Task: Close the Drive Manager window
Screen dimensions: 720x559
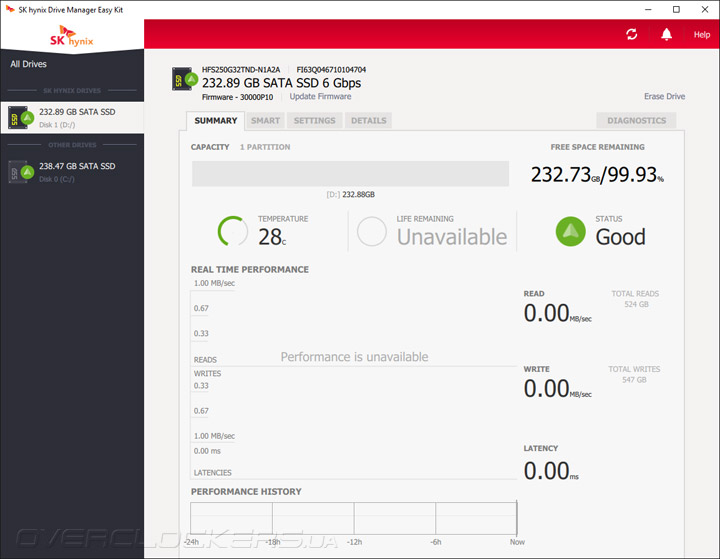Action: pos(705,9)
